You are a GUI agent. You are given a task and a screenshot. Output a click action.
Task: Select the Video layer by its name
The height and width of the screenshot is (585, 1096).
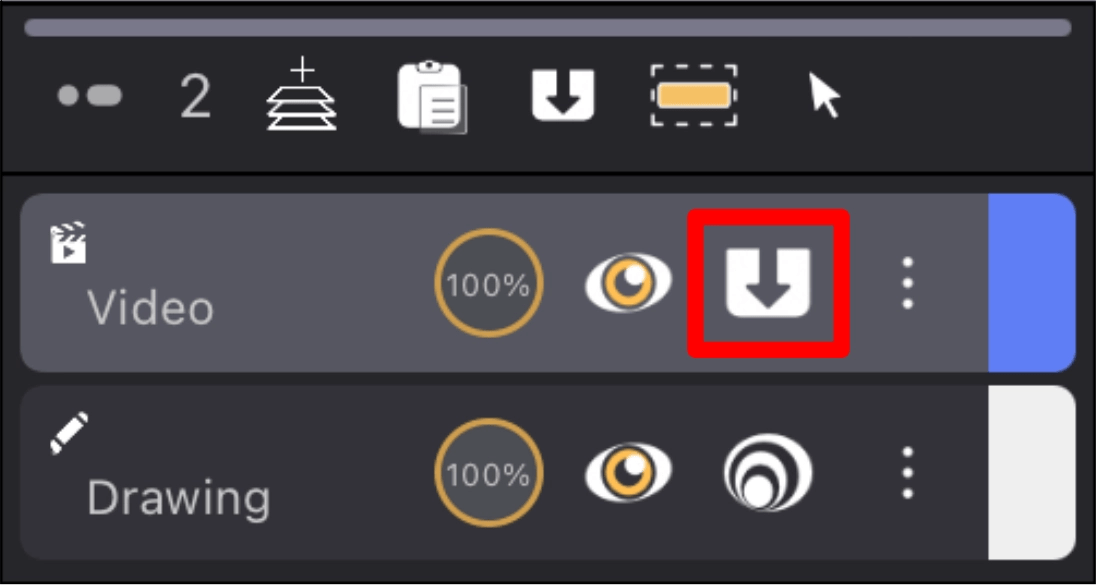click(150, 308)
